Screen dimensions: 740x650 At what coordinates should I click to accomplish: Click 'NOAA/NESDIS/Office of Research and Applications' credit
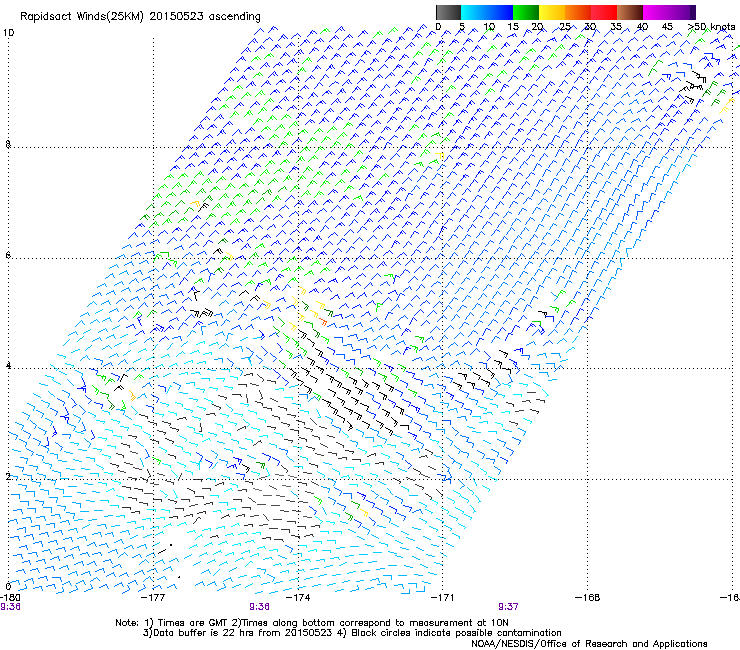pos(589,644)
